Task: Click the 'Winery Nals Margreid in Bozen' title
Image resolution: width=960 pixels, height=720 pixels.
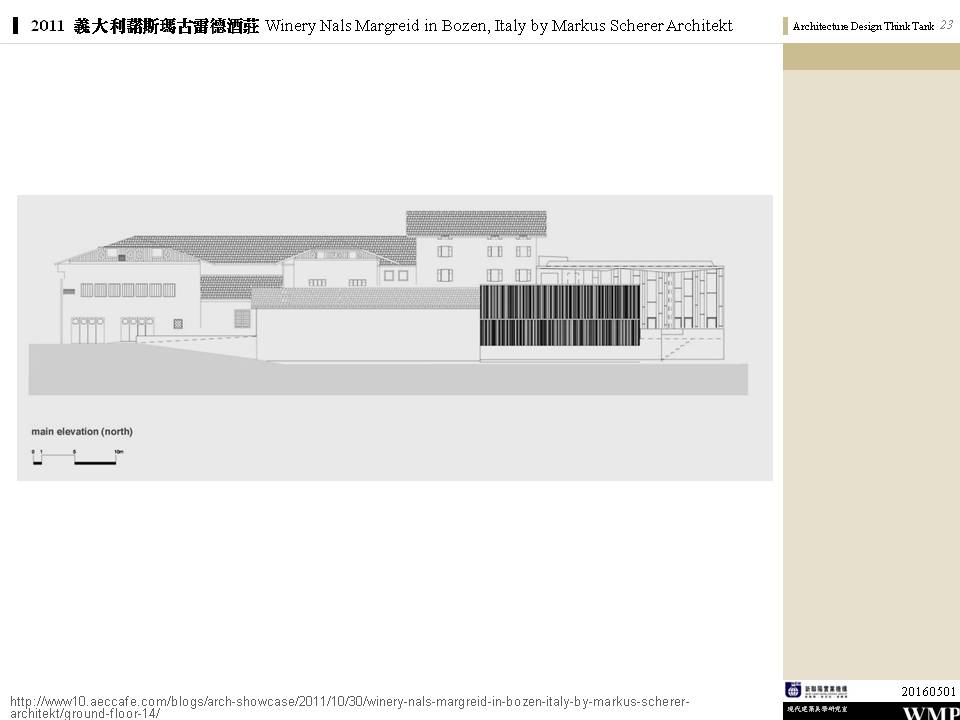Action: pyautogui.click(x=498, y=26)
